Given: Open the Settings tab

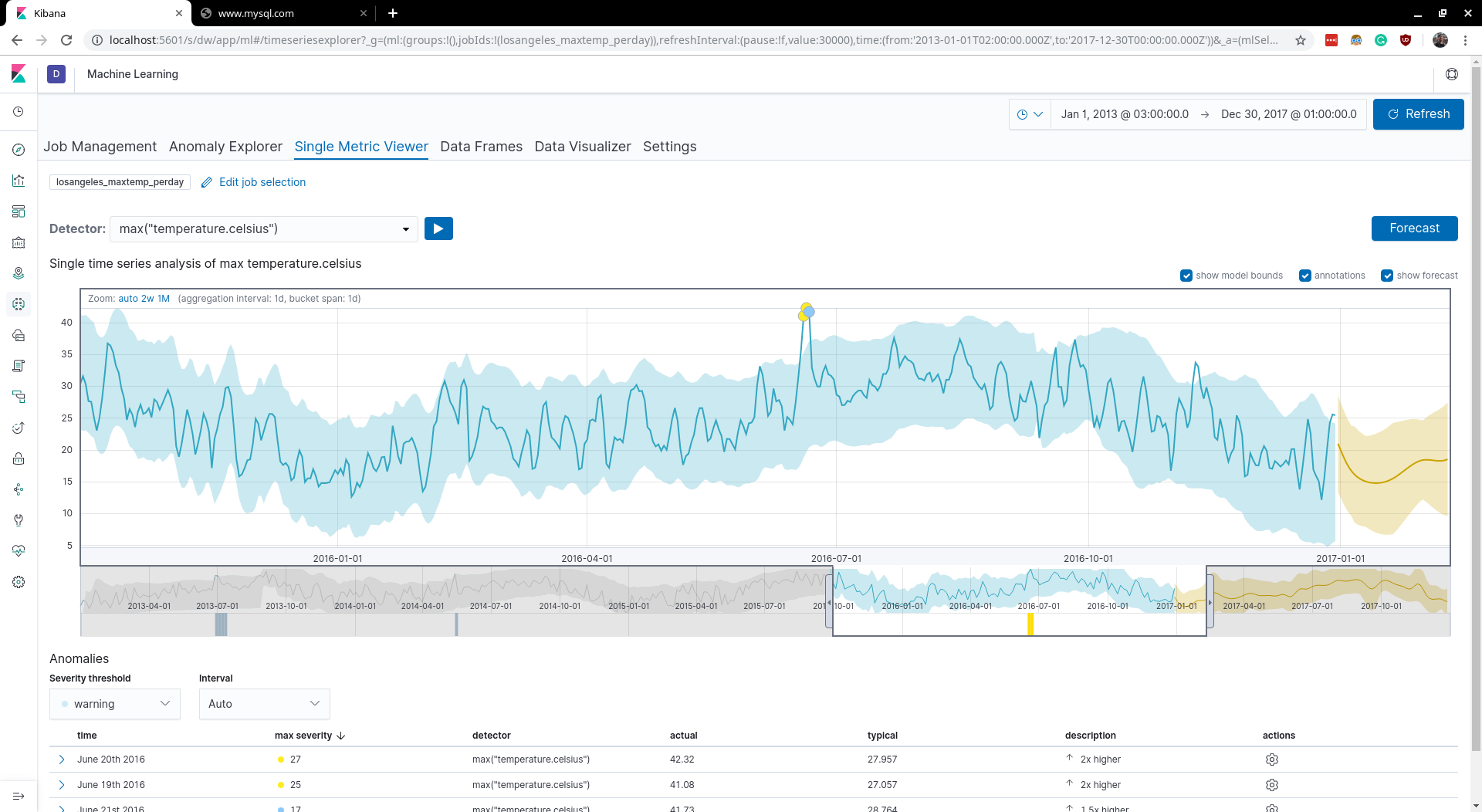Looking at the screenshot, I should point(669,147).
